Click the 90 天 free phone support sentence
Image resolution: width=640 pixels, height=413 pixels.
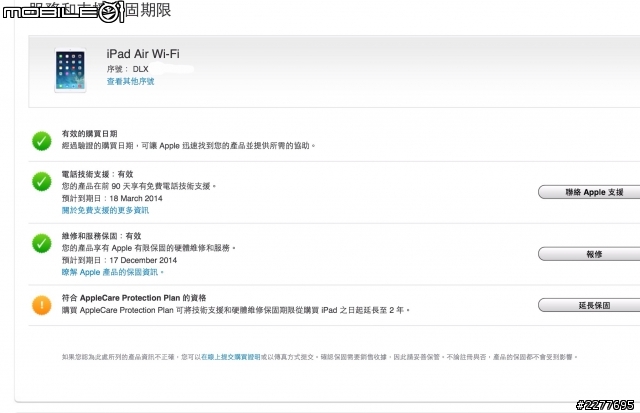pyautogui.click(x=139, y=186)
